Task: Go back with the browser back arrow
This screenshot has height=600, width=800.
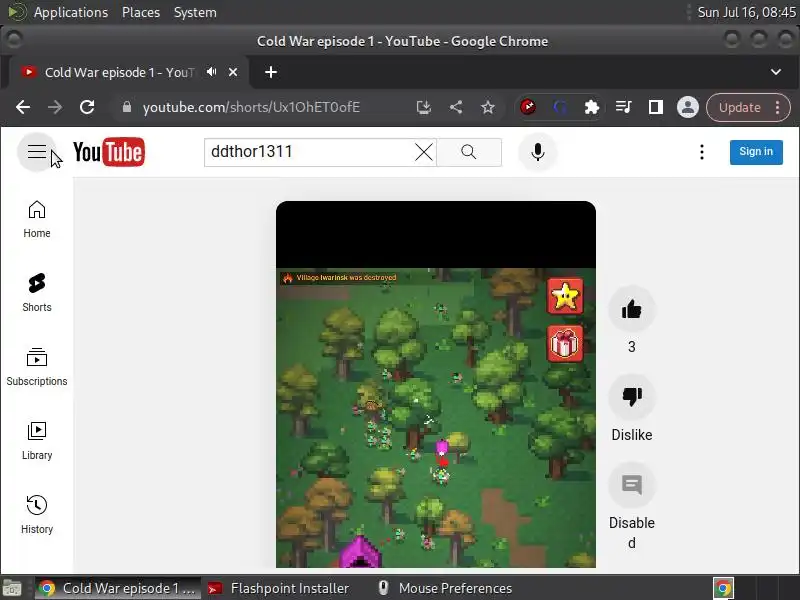Action: click(23, 107)
